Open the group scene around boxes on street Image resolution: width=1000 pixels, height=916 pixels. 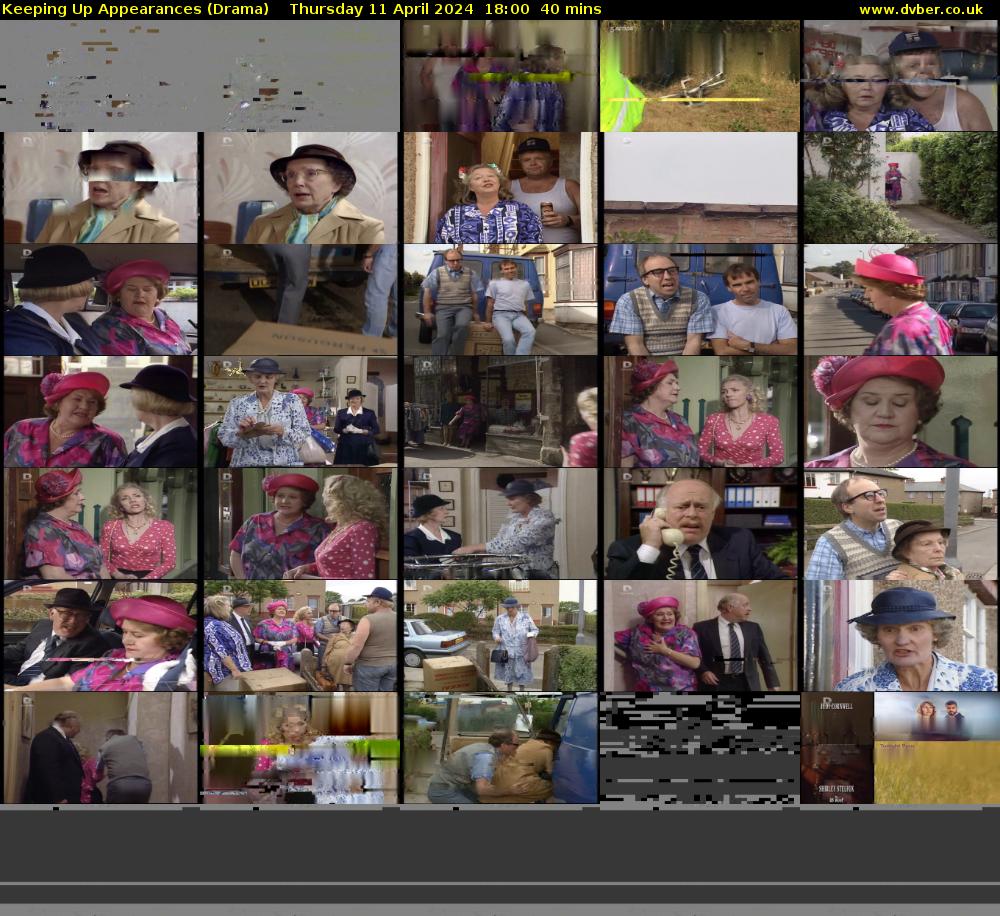pos(300,636)
